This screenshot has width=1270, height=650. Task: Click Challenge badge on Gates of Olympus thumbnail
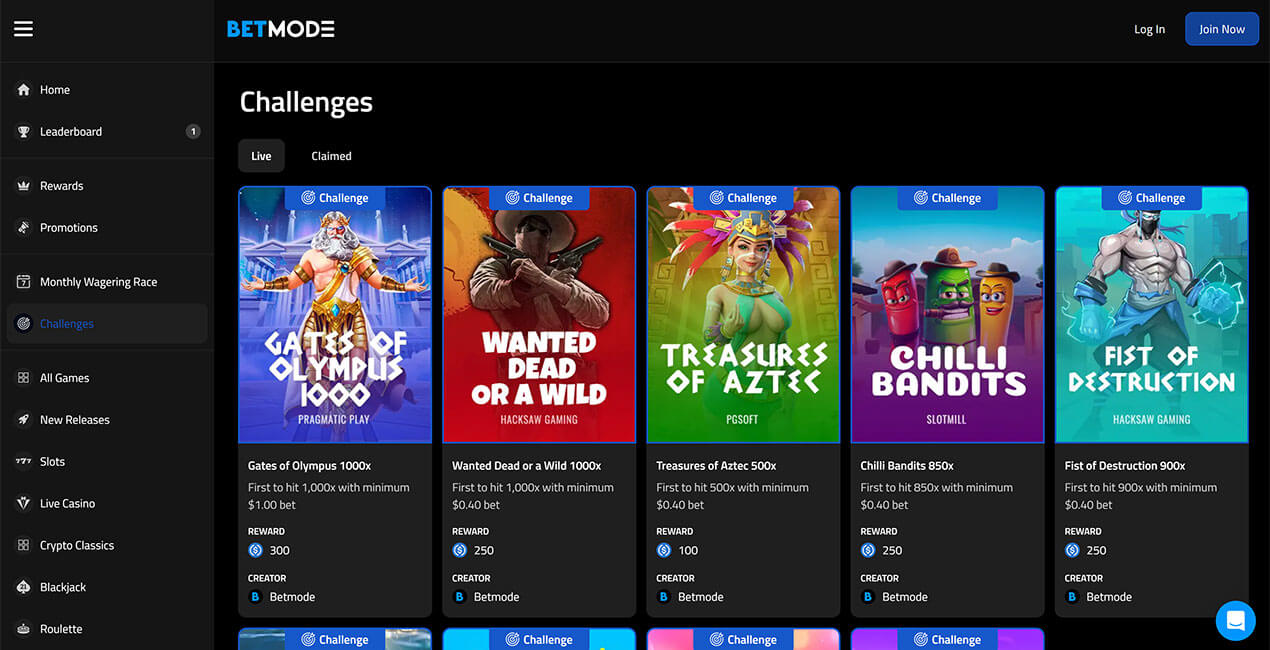(x=335, y=198)
